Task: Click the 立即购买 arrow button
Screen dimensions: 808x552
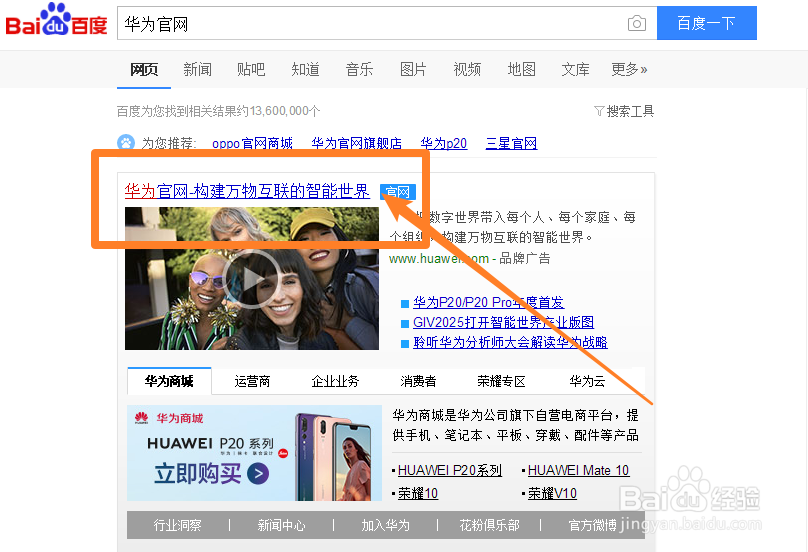Action: point(258,473)
